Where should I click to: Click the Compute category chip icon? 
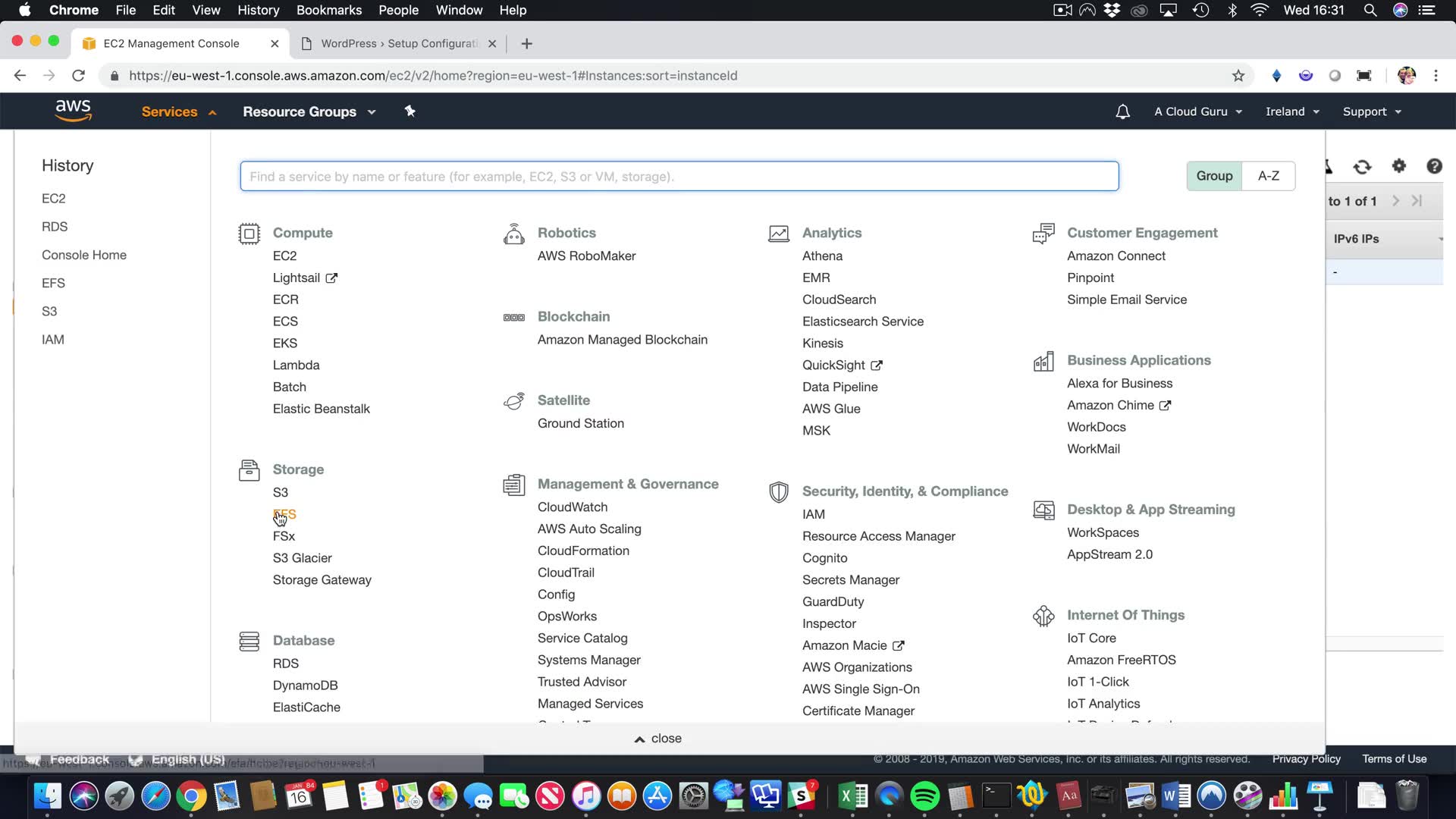coord(249,234)
